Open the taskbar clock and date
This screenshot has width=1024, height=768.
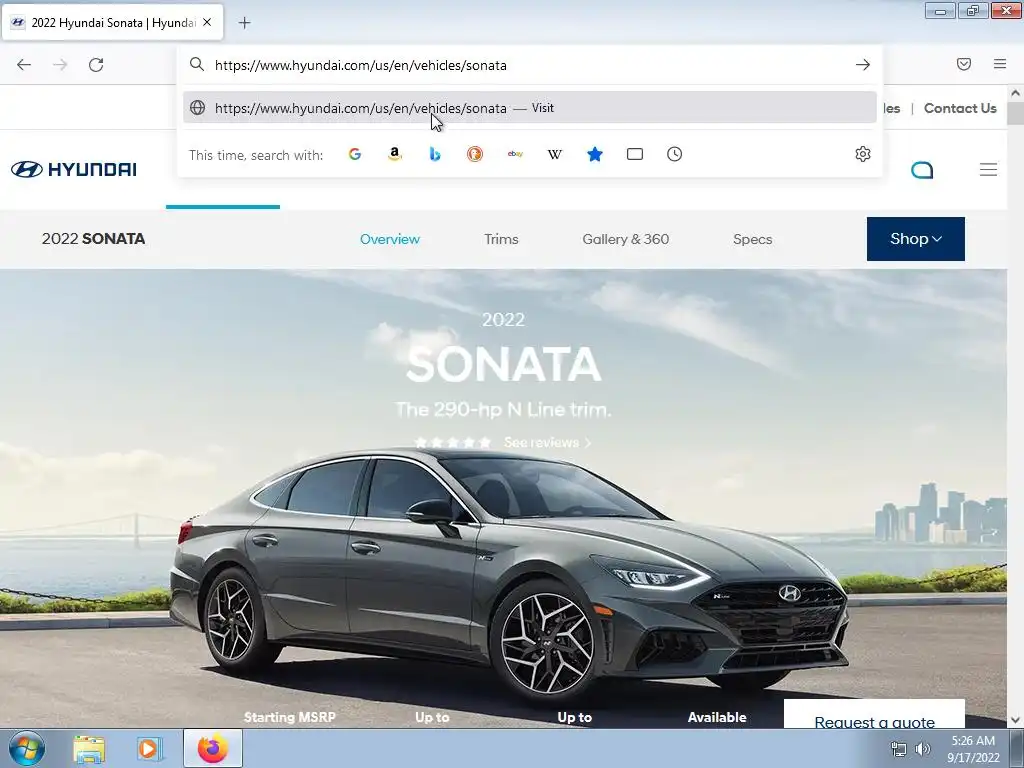(x=973, y=749)
